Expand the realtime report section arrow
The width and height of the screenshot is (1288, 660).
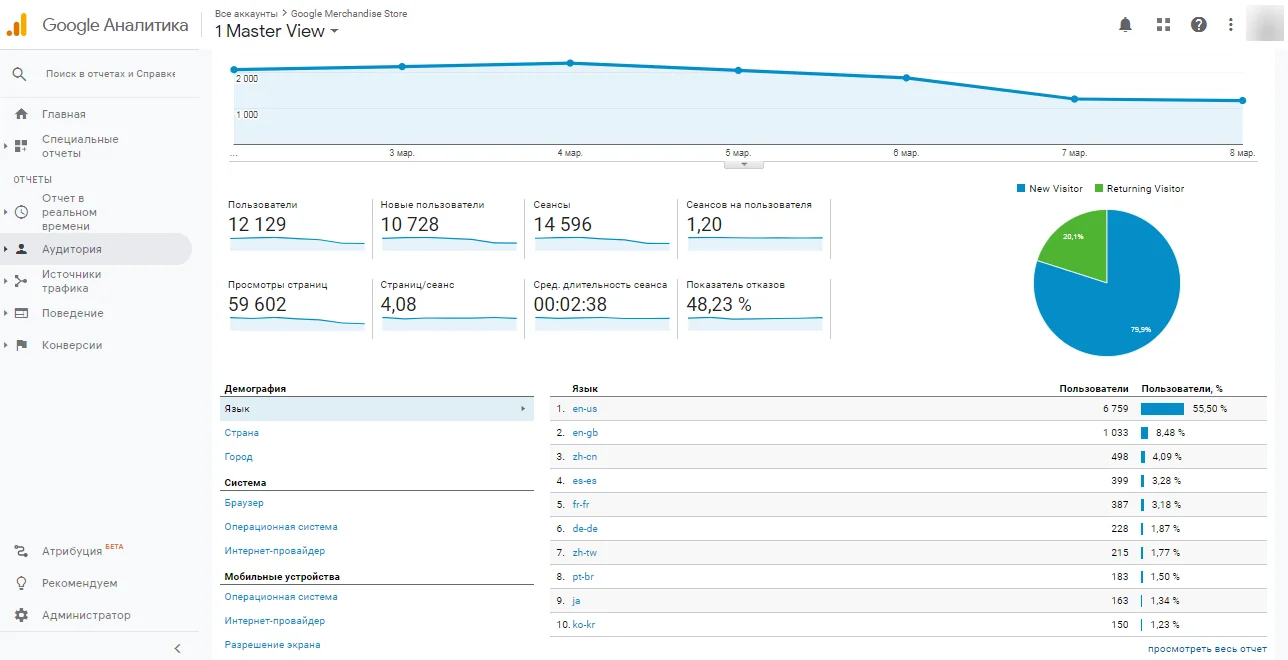[5, 212]
